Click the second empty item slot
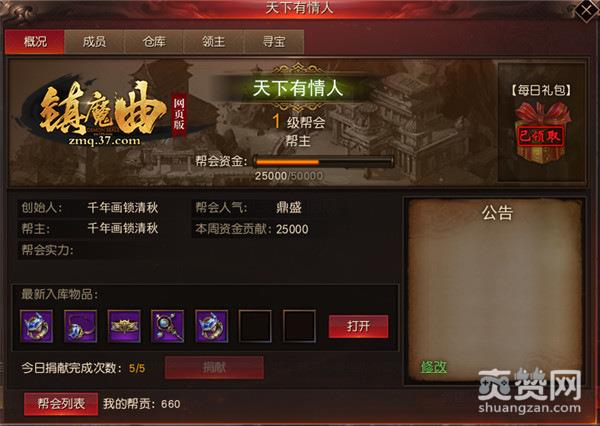Viewport: 600px width, 426px height. point(299,326)
